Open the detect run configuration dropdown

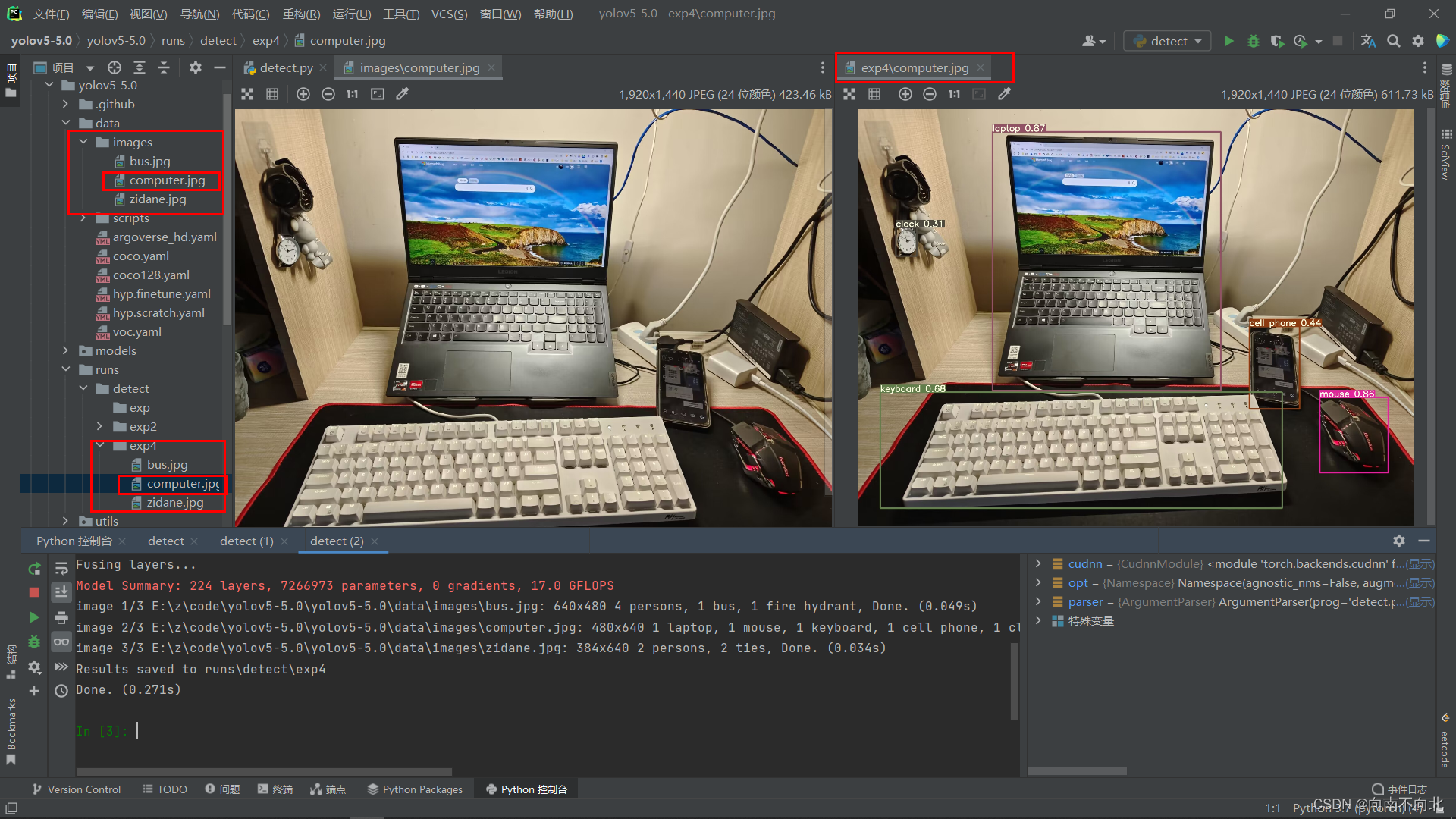pos(1168,41)
